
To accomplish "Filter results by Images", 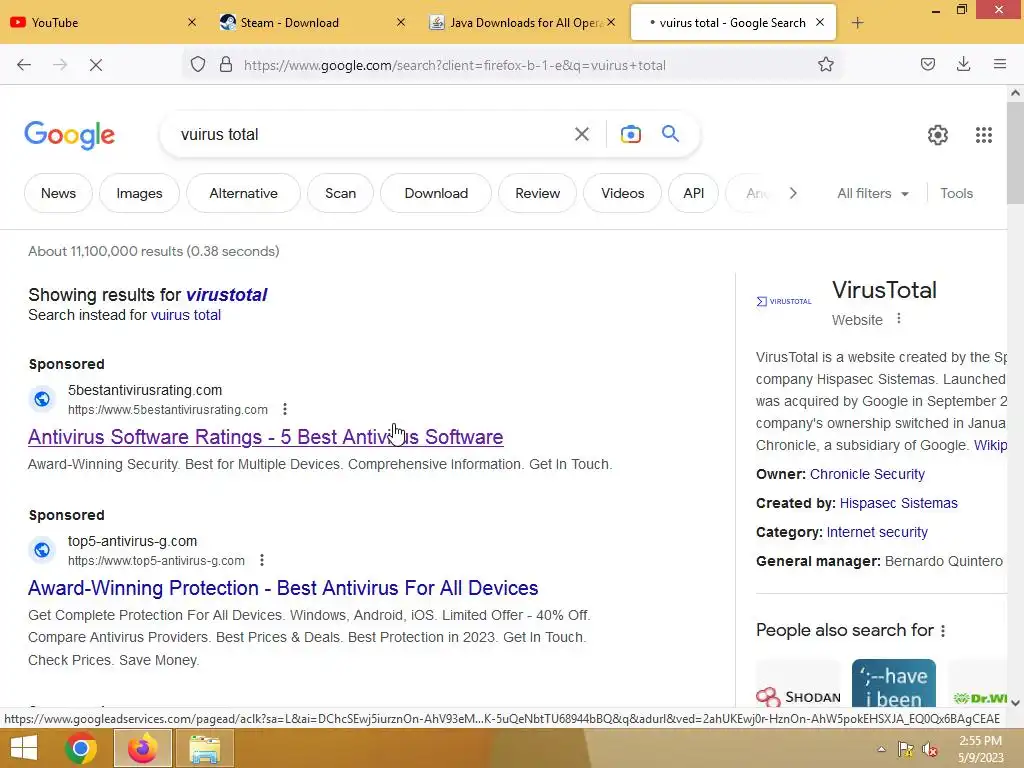I will 139,193.
